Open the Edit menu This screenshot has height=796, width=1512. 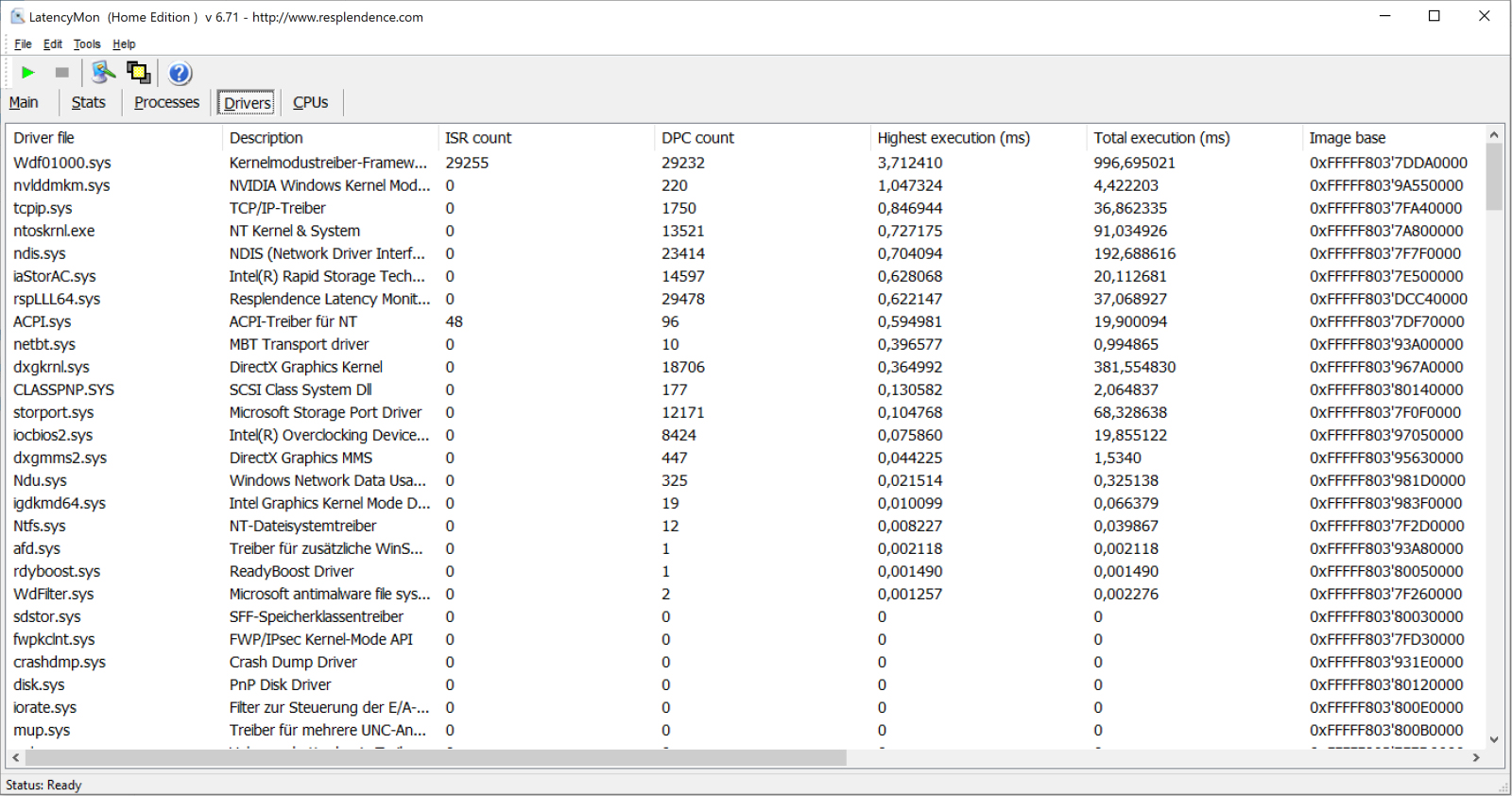(x=53, y=44)
